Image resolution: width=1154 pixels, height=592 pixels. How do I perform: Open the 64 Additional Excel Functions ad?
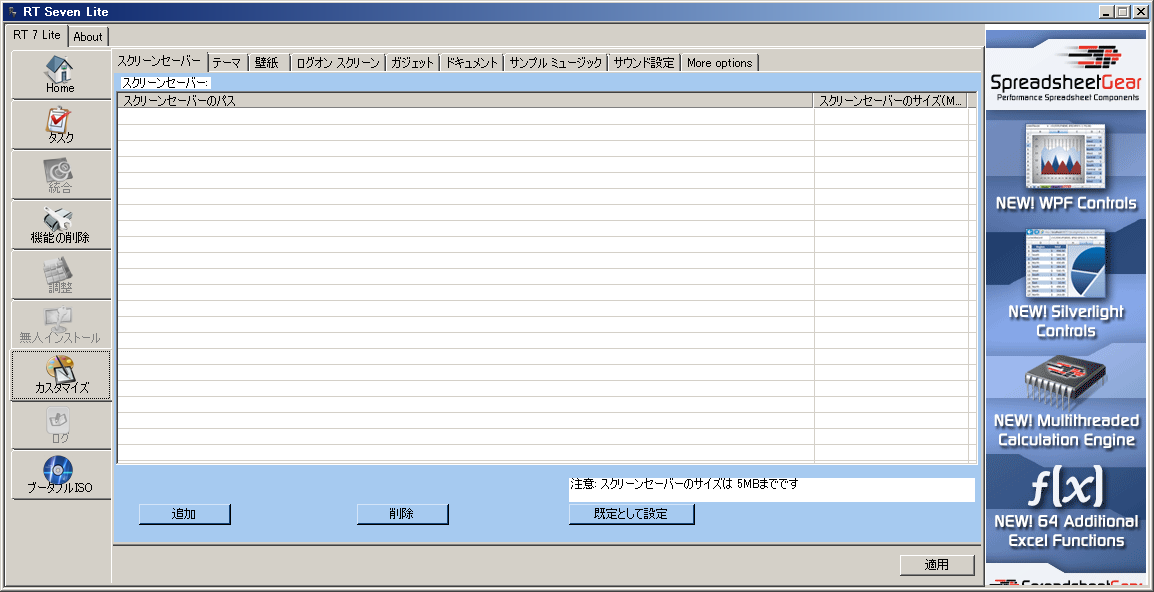[1066, 509]
